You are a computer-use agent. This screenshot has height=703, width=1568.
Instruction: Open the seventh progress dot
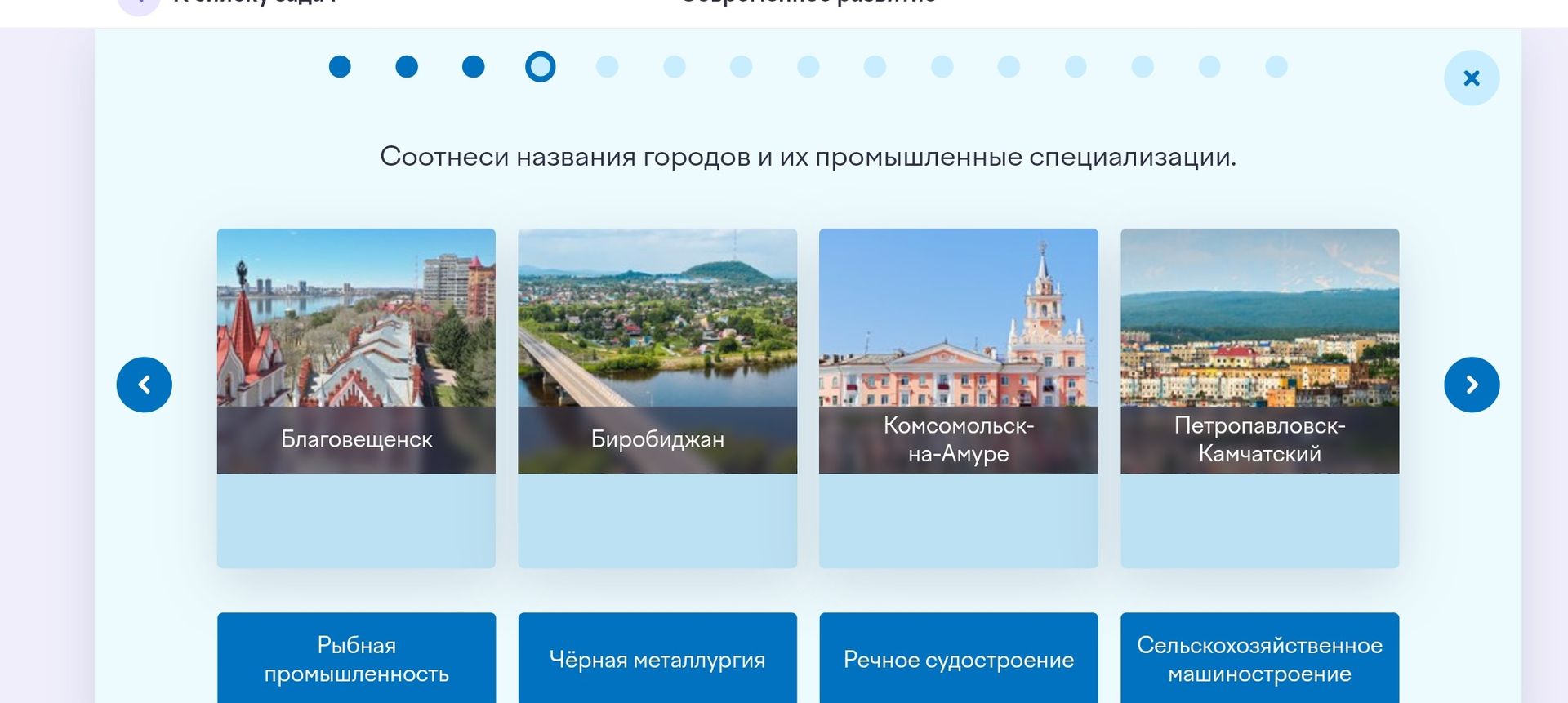[x=742, y=67]
